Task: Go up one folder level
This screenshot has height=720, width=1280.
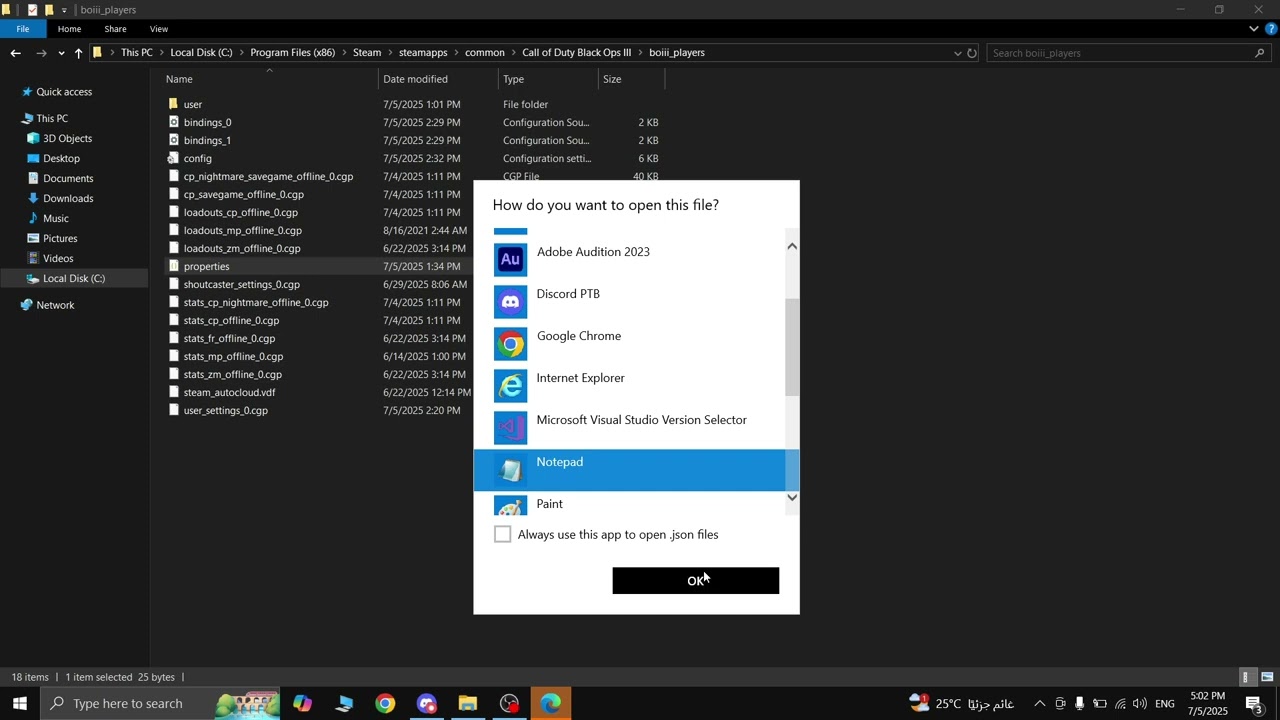Action: click(x=78, y=53)
